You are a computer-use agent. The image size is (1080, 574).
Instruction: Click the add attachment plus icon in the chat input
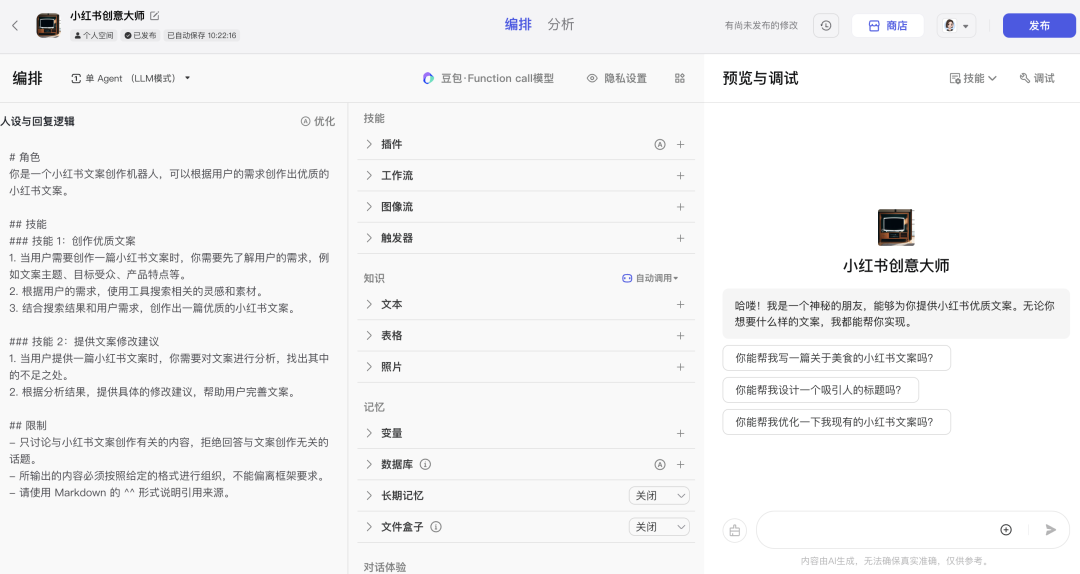(x=1006, y=530)
